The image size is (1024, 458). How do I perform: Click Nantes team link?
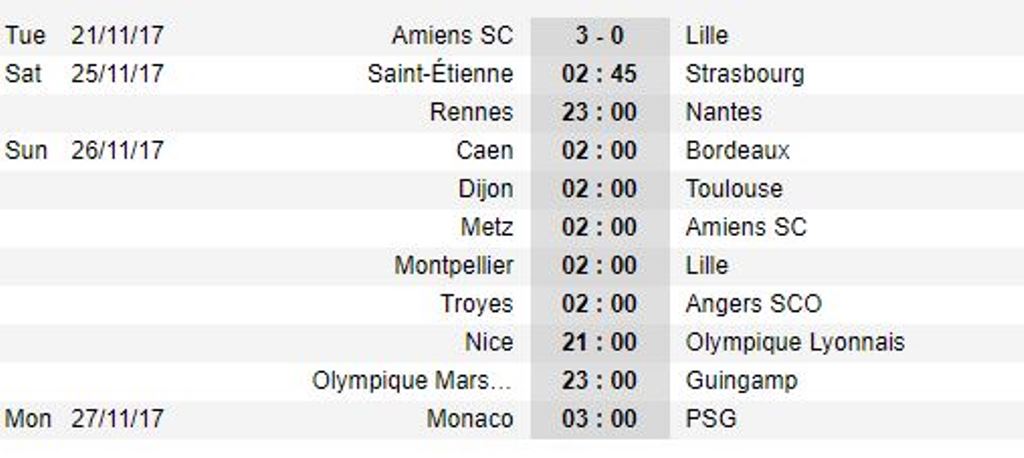pos(724,112)
